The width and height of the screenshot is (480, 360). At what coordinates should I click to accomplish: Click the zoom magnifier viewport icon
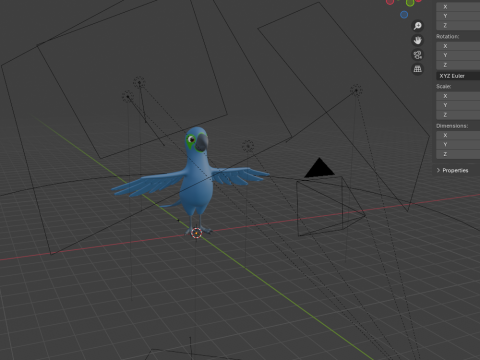[417, 26]
